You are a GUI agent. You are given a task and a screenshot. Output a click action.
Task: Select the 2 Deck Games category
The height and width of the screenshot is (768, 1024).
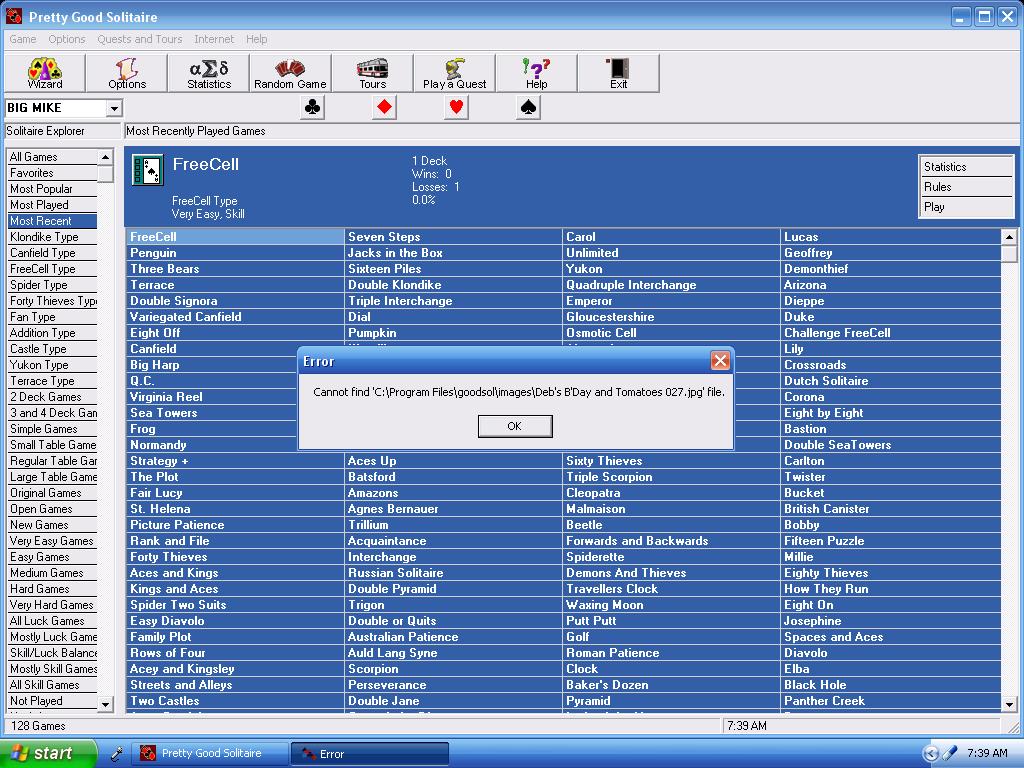click(52, 397)
